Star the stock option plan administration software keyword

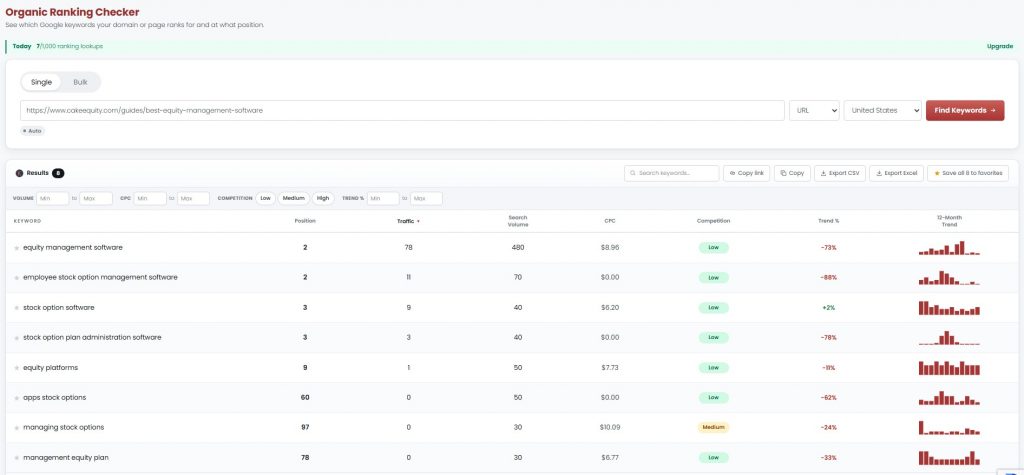(x=17, y=338)
